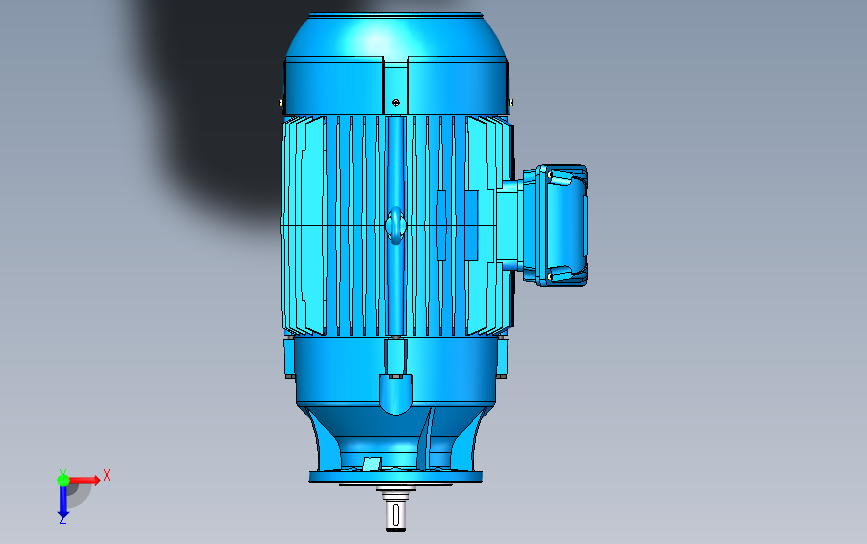This screenshot has width=867, height=544.
Task: Click the green Y axis dot of triad
Action: [63, 479]
